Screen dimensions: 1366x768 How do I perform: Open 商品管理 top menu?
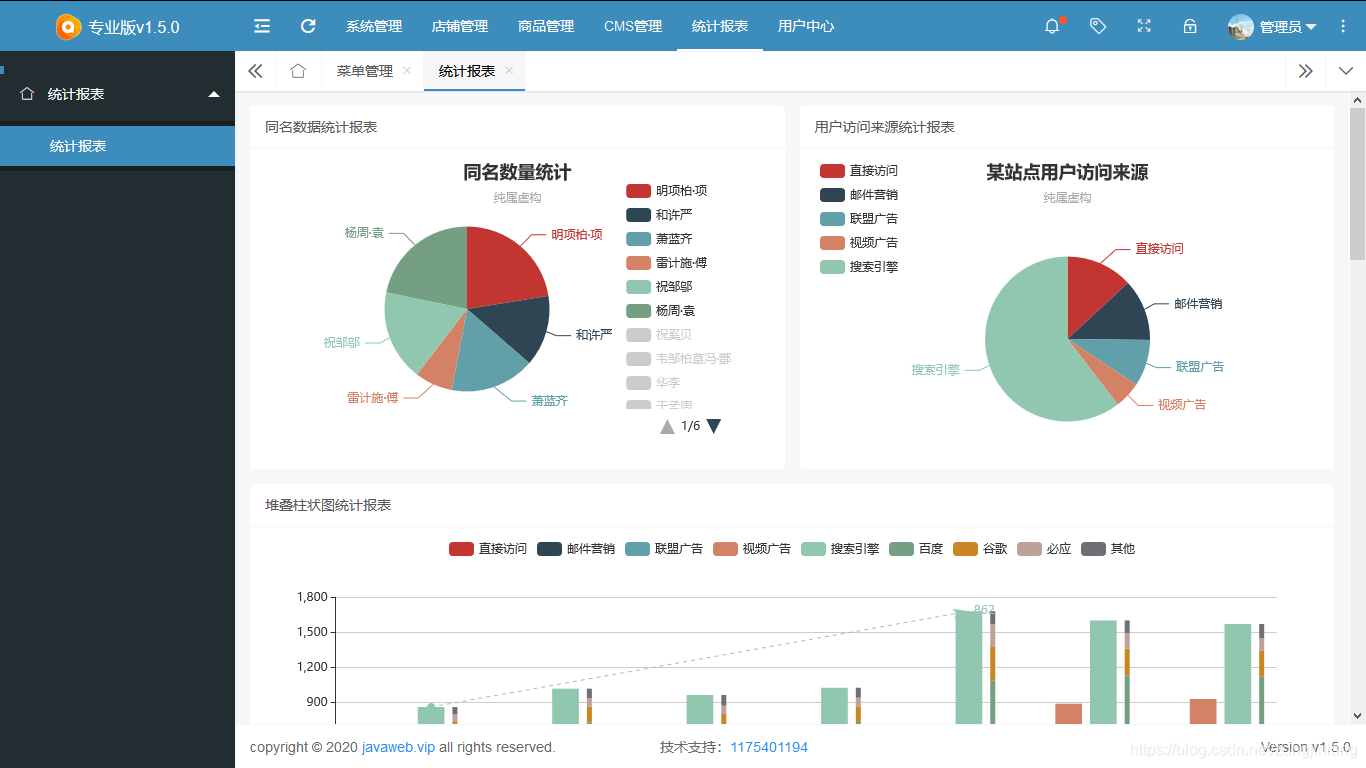pos(546,26)
